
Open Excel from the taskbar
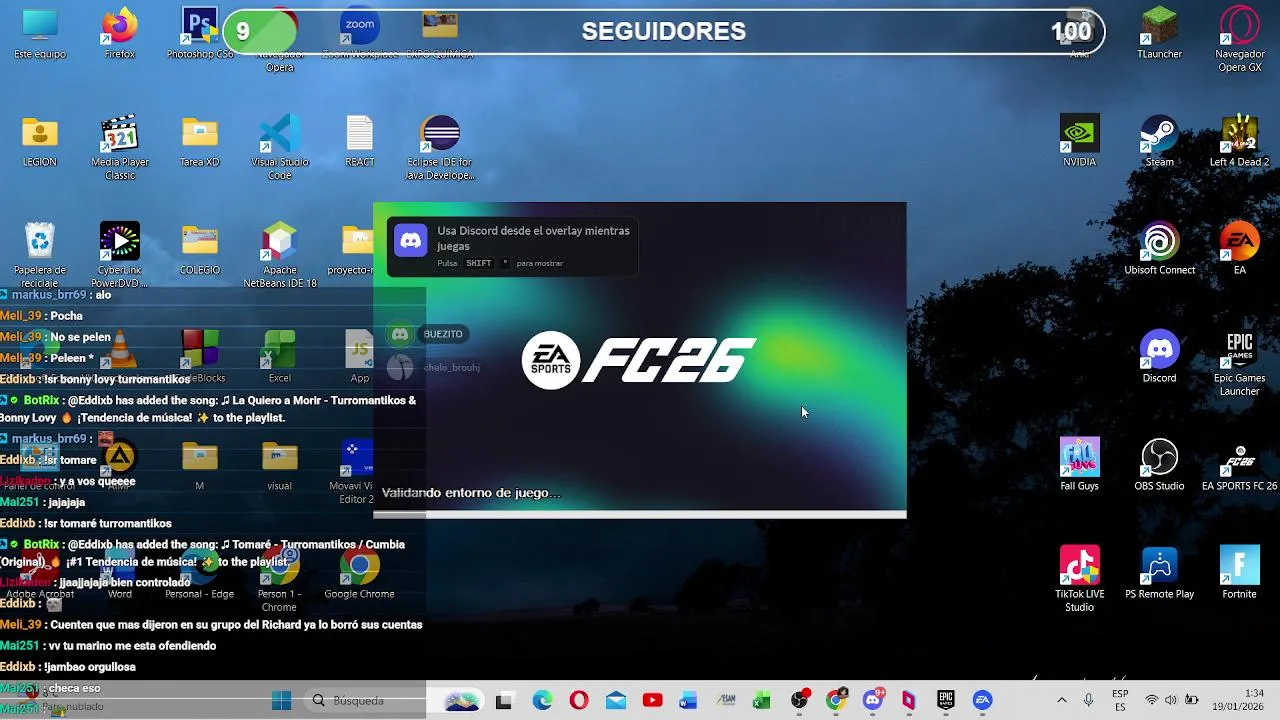(762, 701)
